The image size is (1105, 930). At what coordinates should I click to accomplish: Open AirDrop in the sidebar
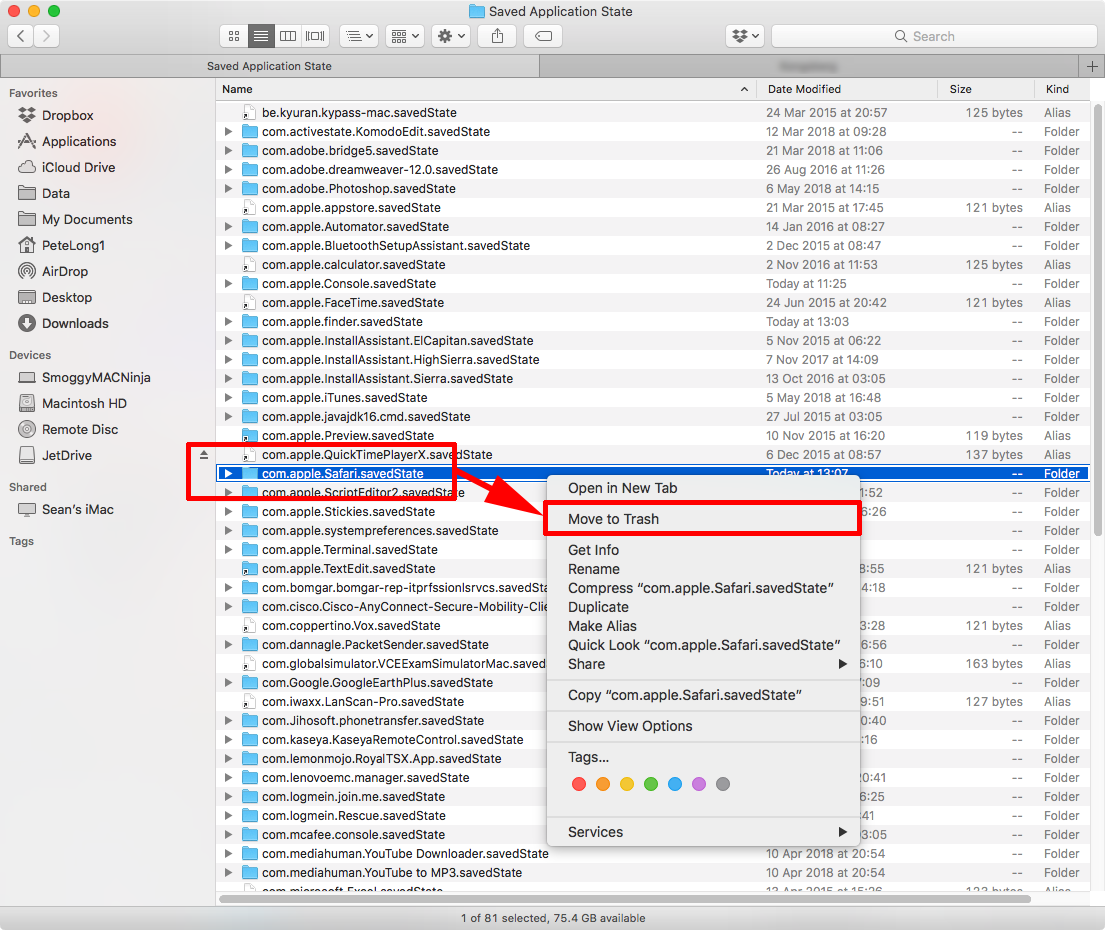click(x=64, y=272)
